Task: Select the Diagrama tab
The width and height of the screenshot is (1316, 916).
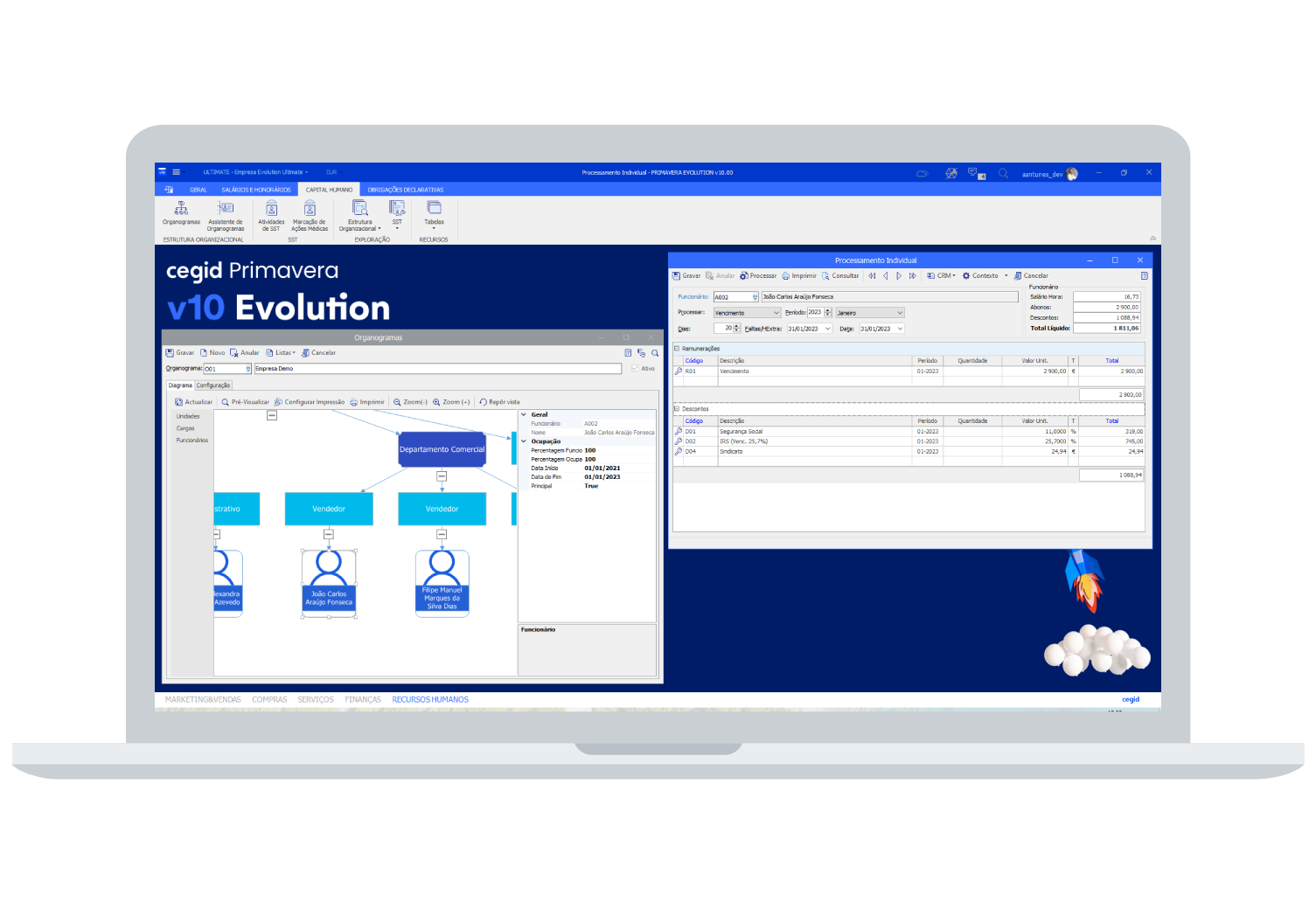Action: click(180, 385)
